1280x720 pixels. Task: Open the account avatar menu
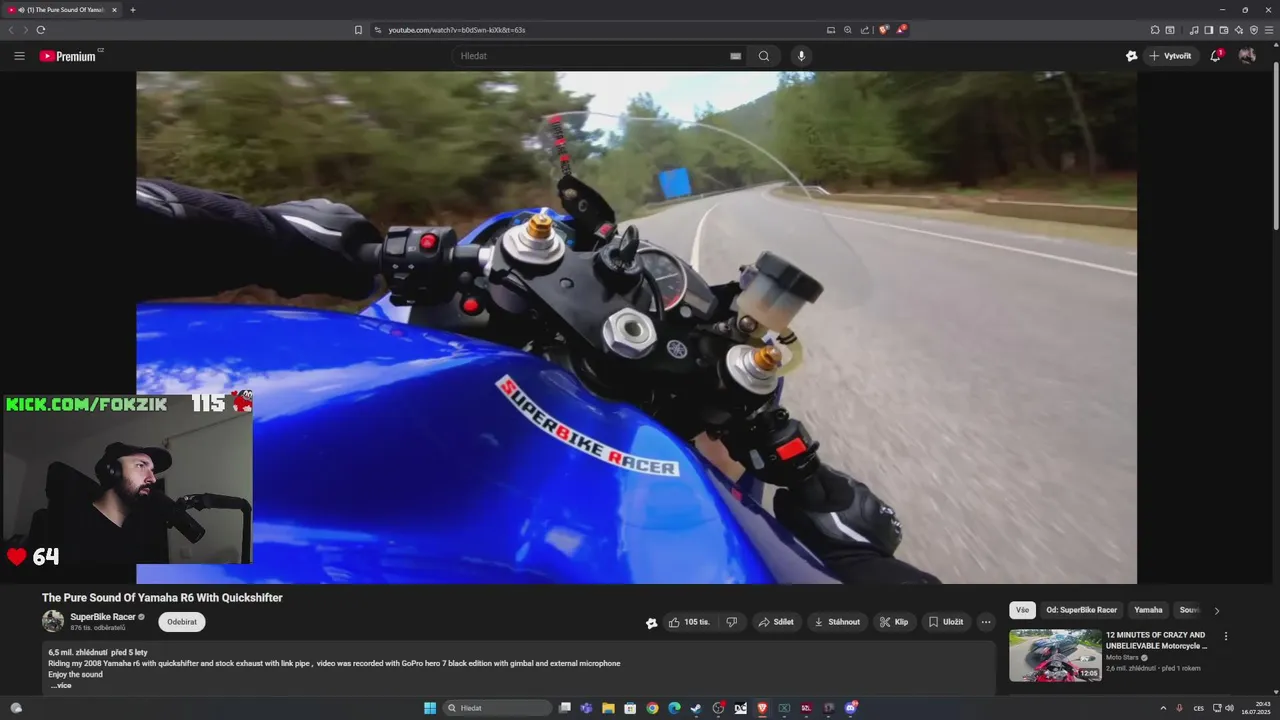pyautogui.click(x=1247, y=56)
